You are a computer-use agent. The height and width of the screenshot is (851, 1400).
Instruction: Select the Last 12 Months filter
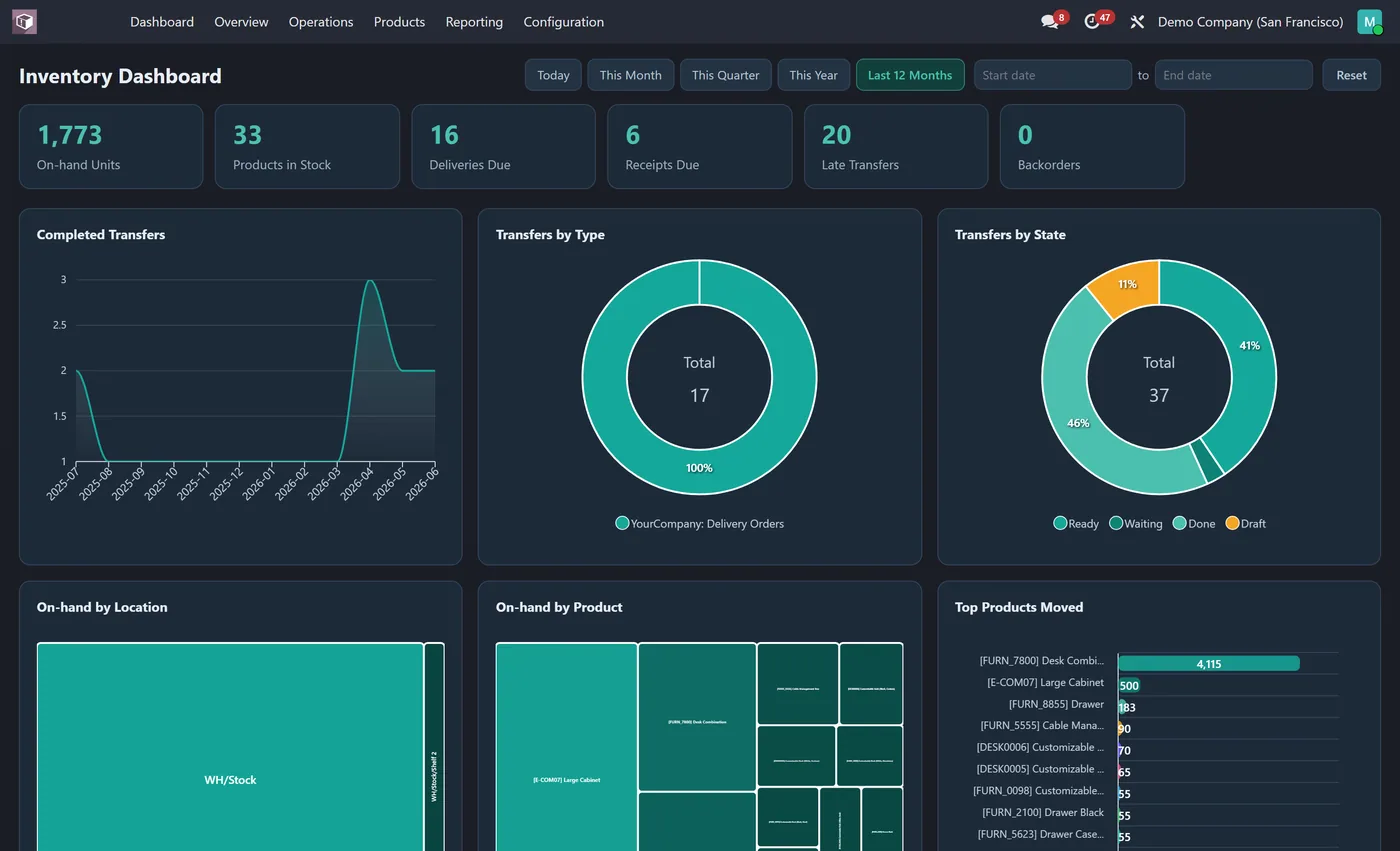tap(910, 75)
